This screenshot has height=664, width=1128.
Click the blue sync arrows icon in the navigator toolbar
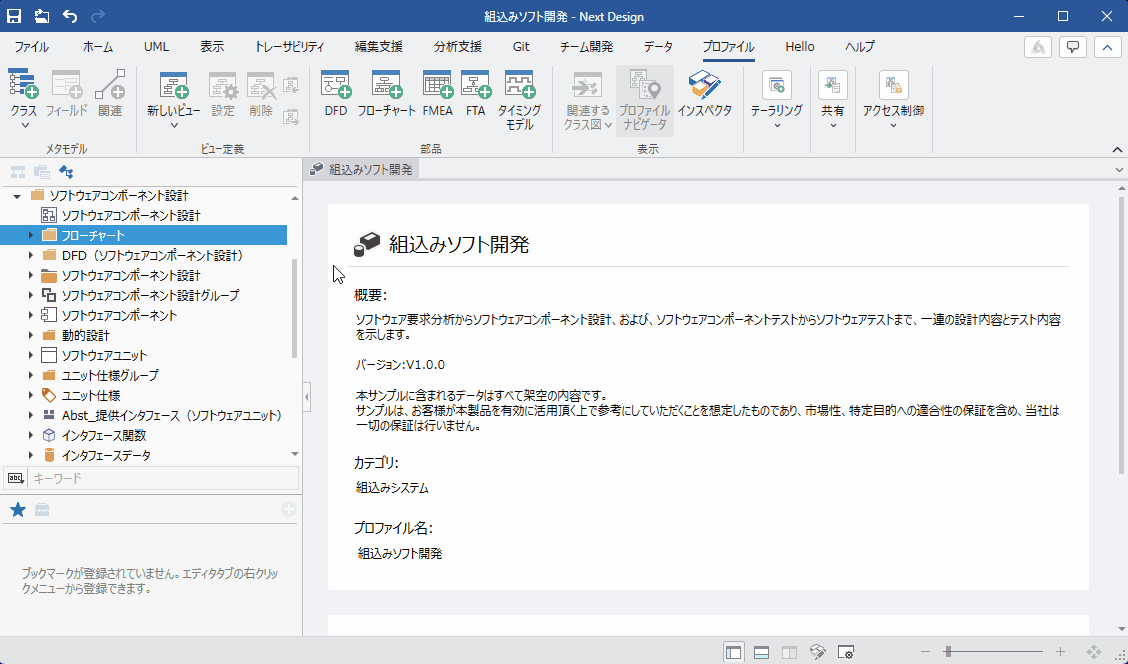66,172
